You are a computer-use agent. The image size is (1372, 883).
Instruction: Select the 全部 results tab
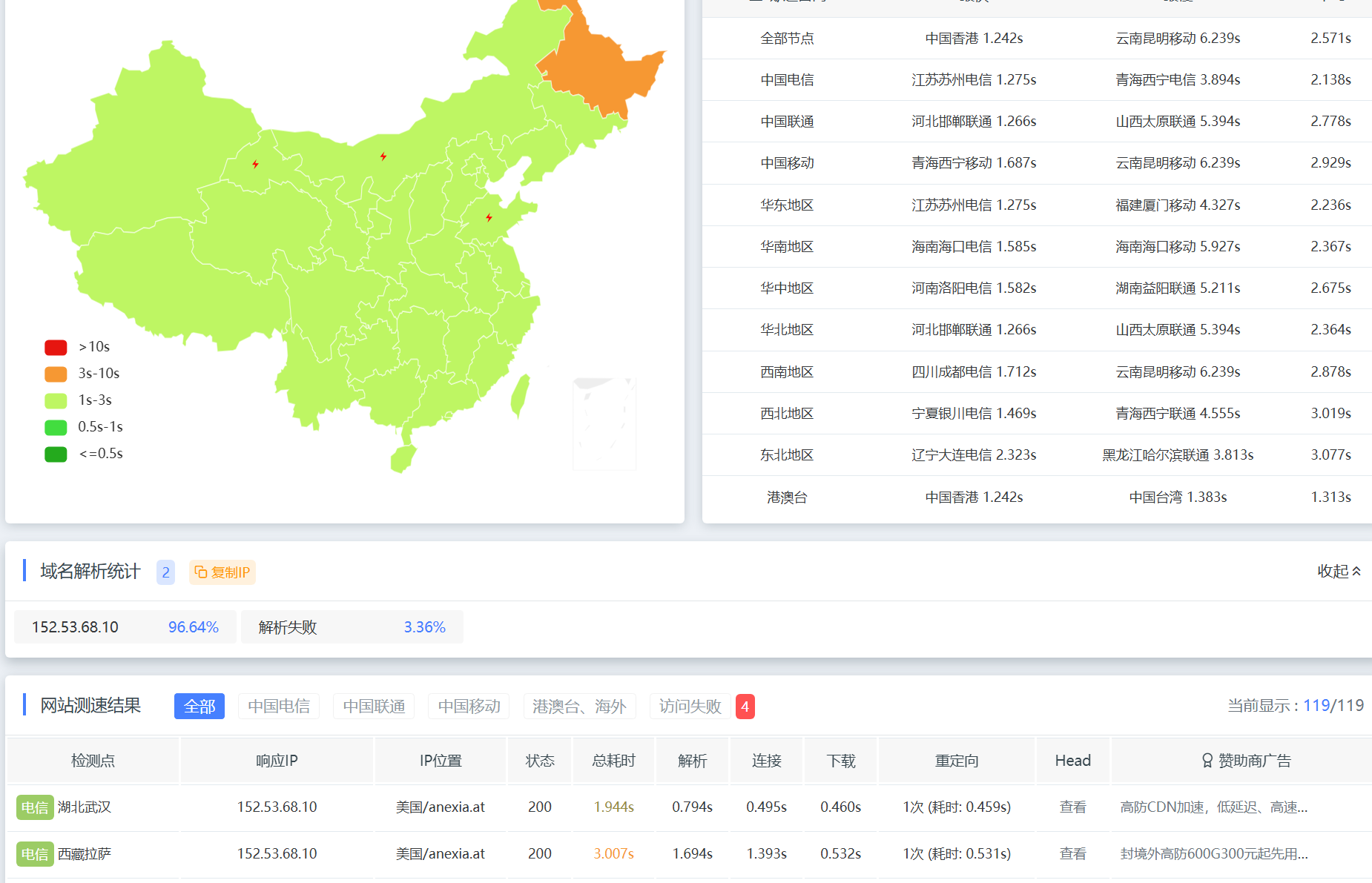click(x=199, y=706)
